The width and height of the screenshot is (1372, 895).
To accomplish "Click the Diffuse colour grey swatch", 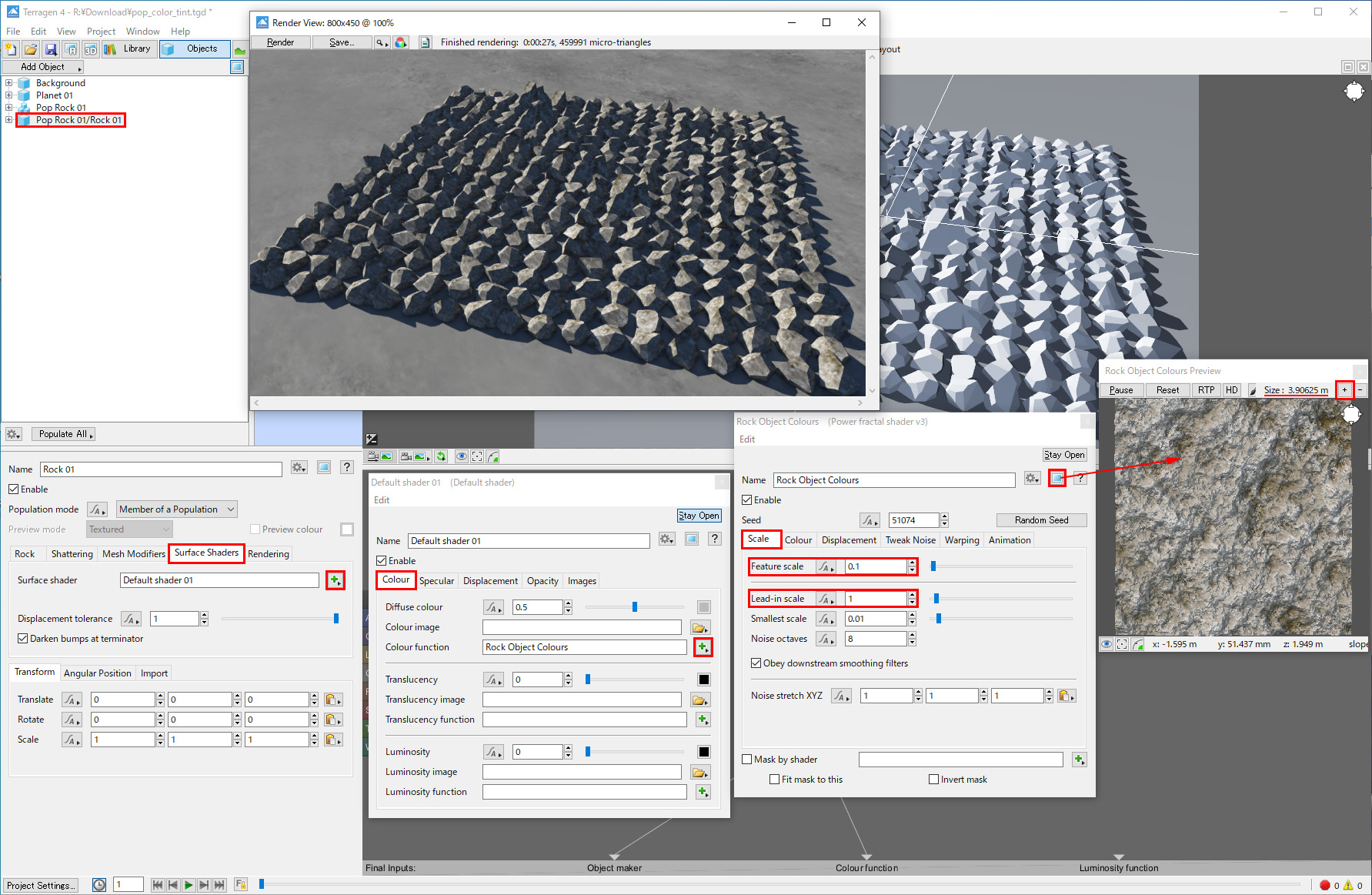I will tap(703, 607).
